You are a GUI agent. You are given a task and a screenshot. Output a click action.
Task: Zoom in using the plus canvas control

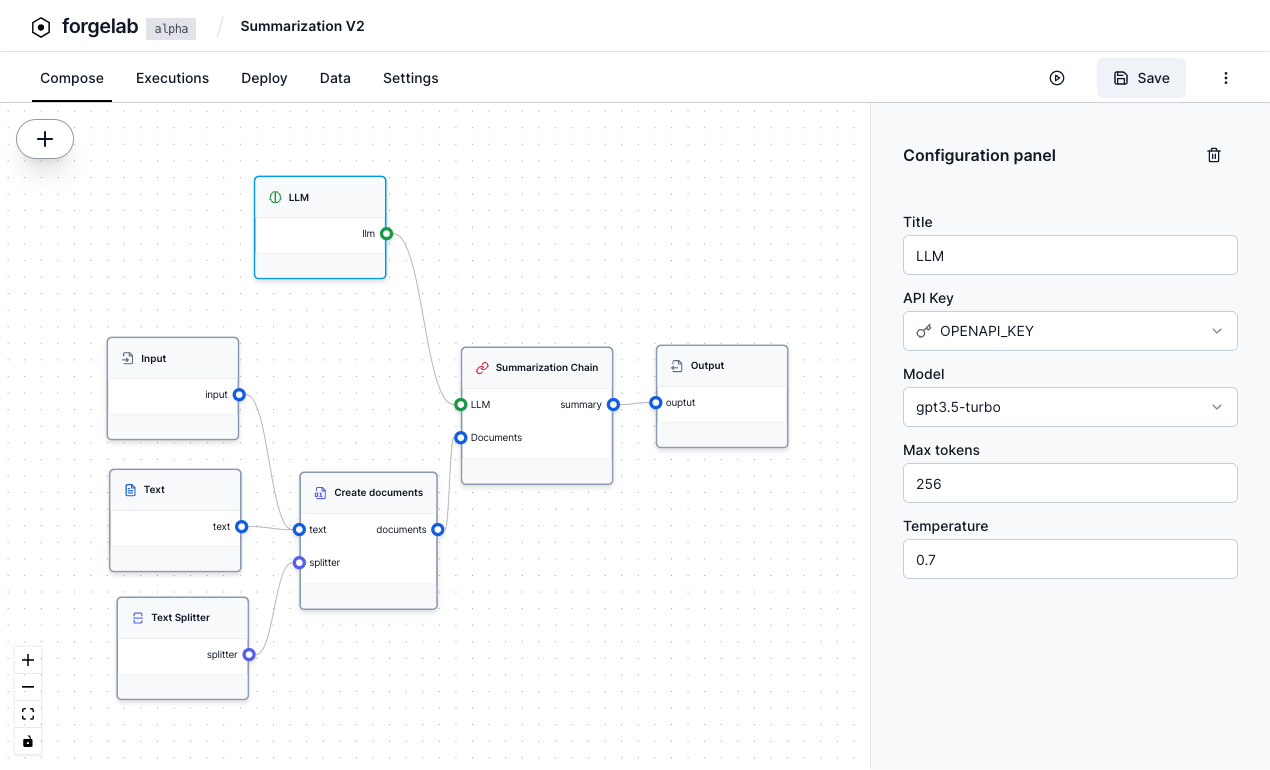27,660
